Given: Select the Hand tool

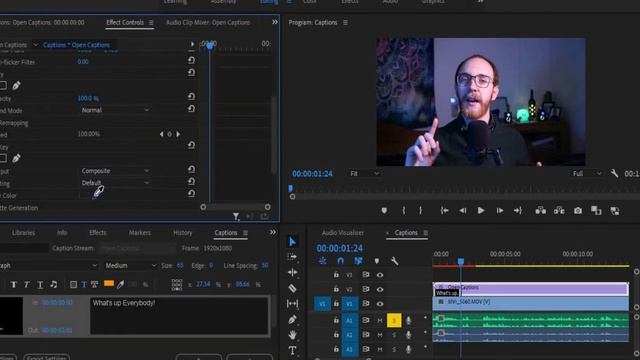Looking at the screenshot, I should click(292, 335).
